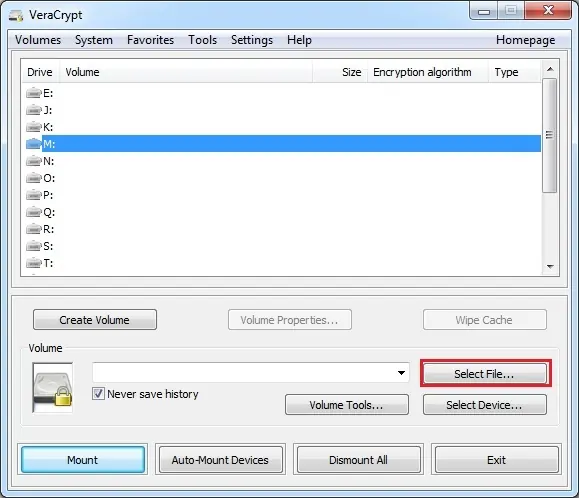This screenshot has width=579, height=498.
Task: Select the N: drive slot icon
Action: [x=33, y=161]
